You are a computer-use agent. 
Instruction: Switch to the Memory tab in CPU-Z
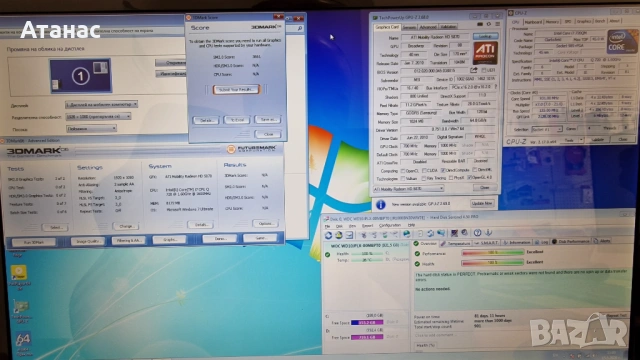[552, 22]
